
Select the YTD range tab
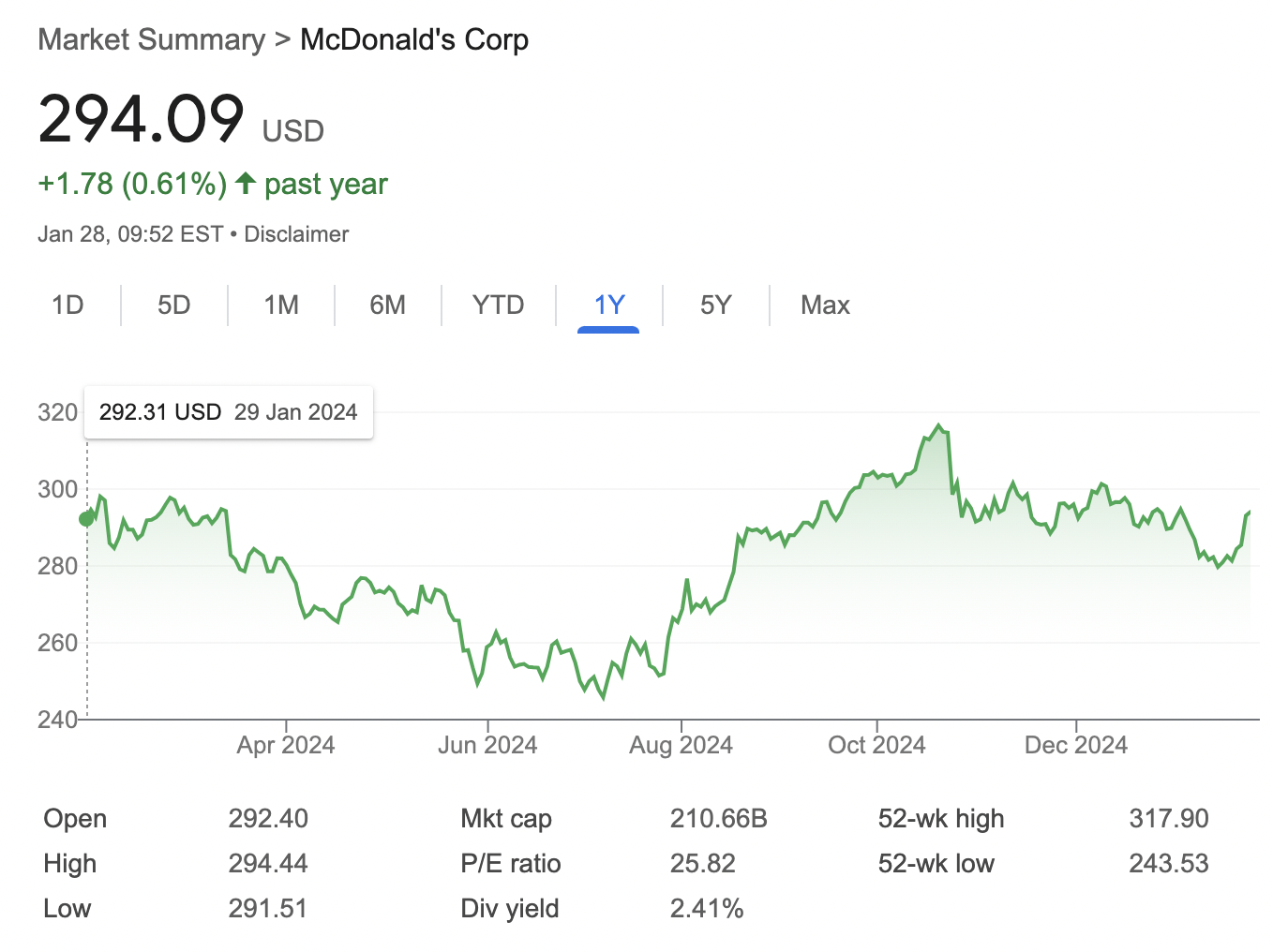click(498, 305)
